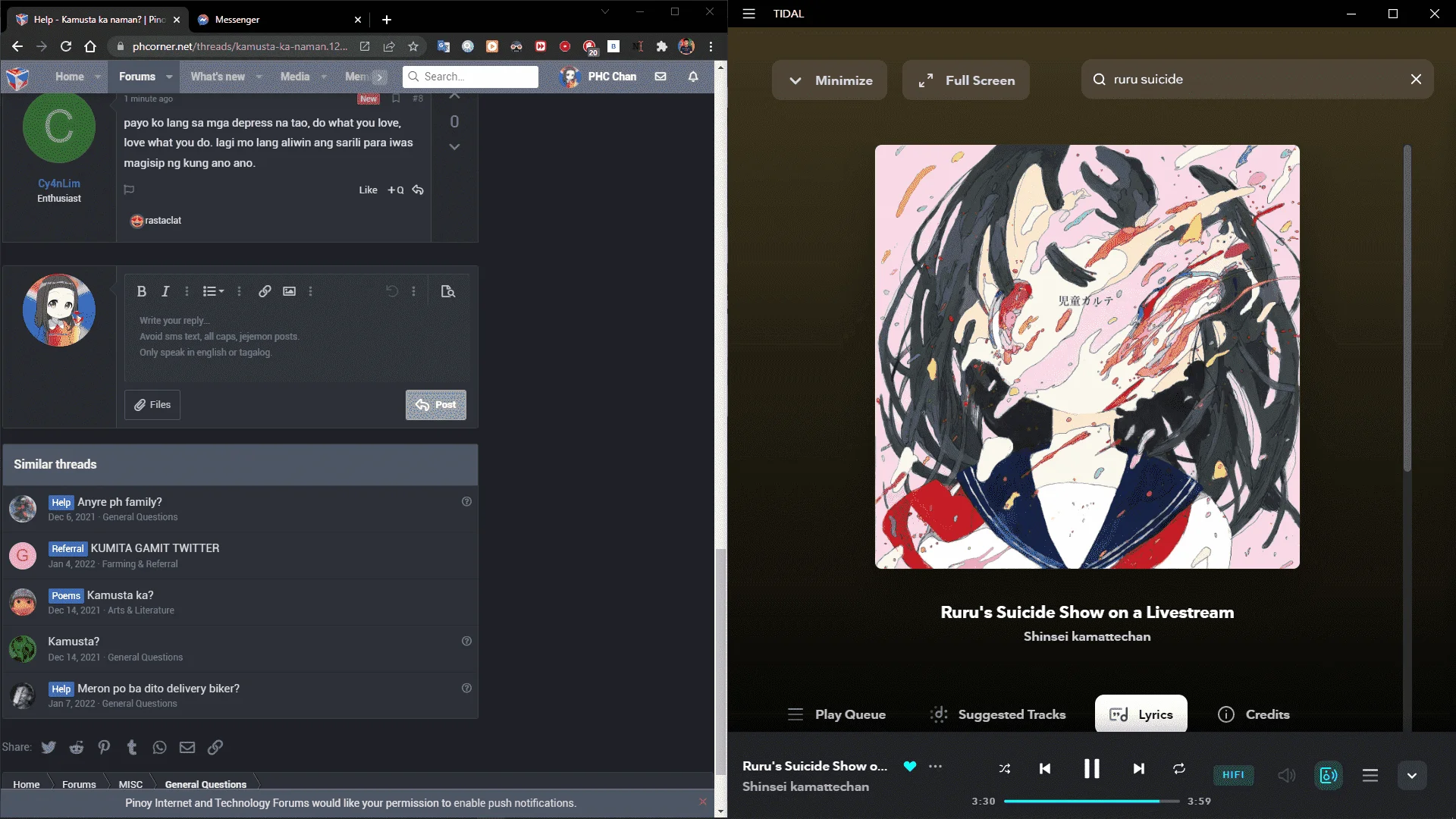Like Cy4nLim's post
The height and width of the screenshot is (819, 1456).
pyautogui.click(x=368, y=190)
